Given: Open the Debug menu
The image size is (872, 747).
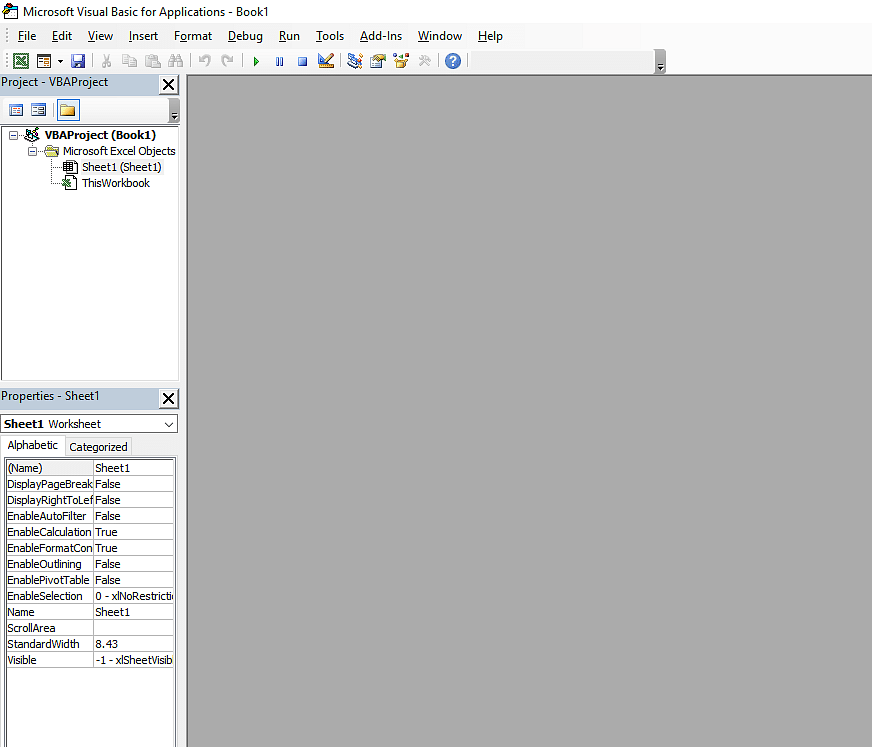Looking at the screenshot, I should pos(245,36).
